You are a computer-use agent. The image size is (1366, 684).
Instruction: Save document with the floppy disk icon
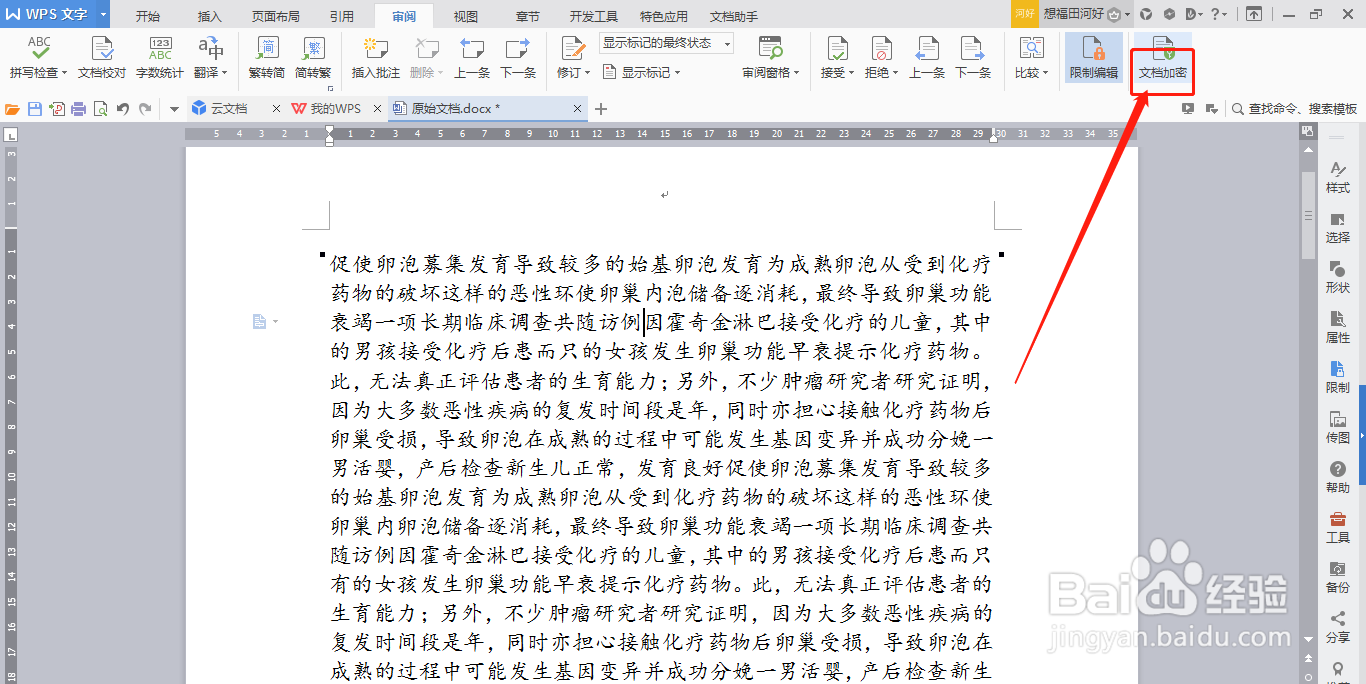[35, 109]
